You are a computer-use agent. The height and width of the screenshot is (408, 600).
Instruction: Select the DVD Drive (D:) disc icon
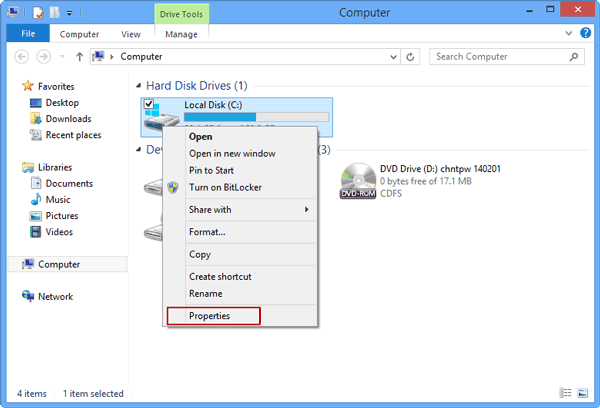(x=358, y=181)
